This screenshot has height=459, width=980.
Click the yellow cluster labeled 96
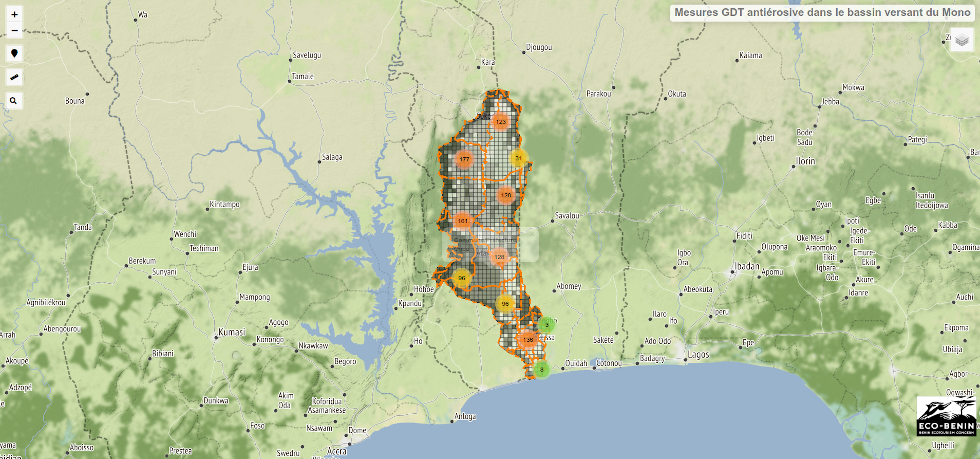coord(461,278)
